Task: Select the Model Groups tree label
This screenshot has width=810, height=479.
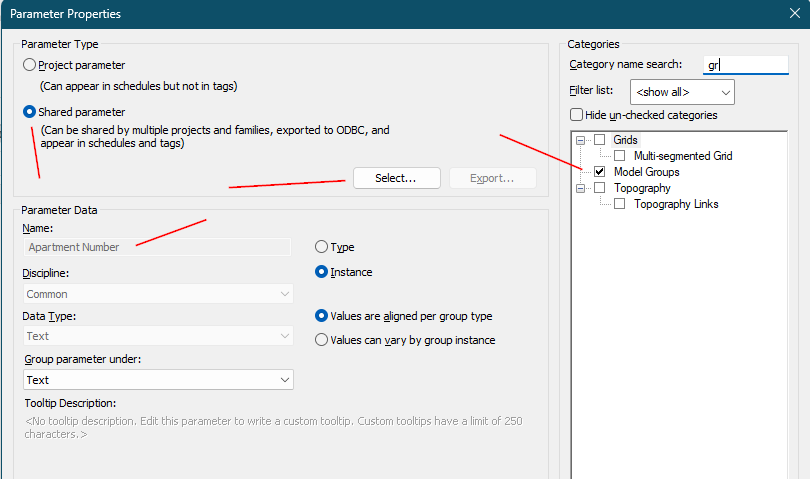Action: pyautogui.click(x=647, y=172)
